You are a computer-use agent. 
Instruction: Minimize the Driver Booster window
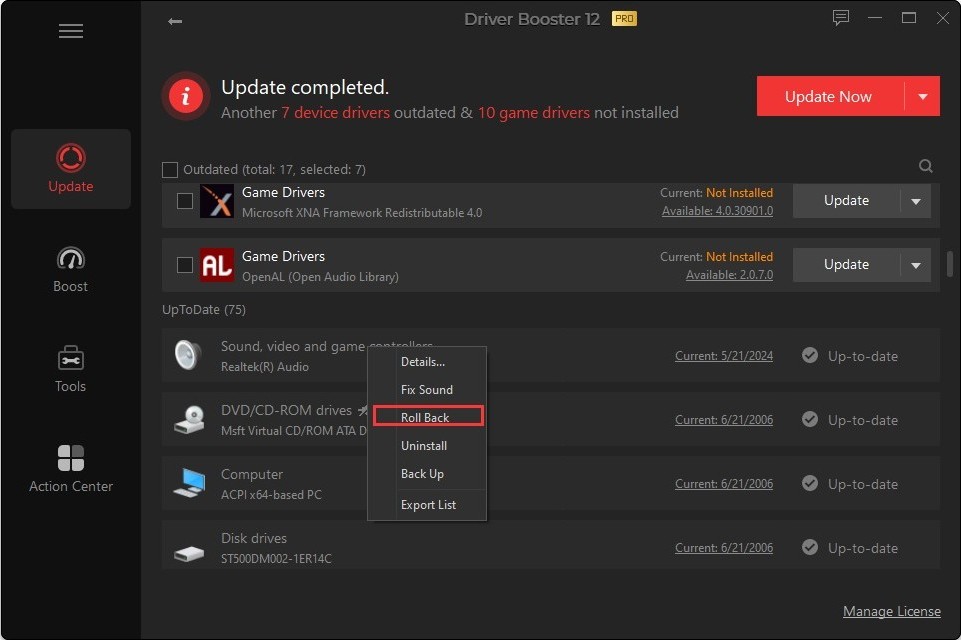[x=875, y=18]
